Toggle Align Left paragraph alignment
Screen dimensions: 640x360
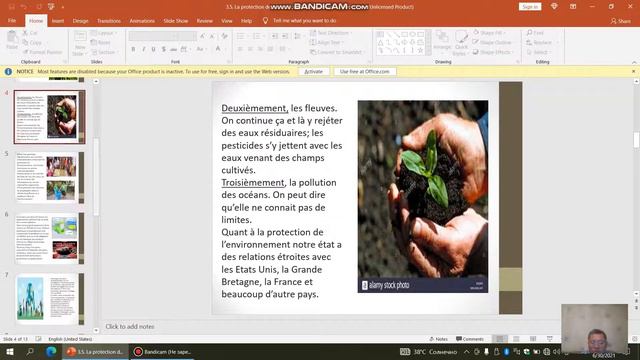click(x=240, y=49)
